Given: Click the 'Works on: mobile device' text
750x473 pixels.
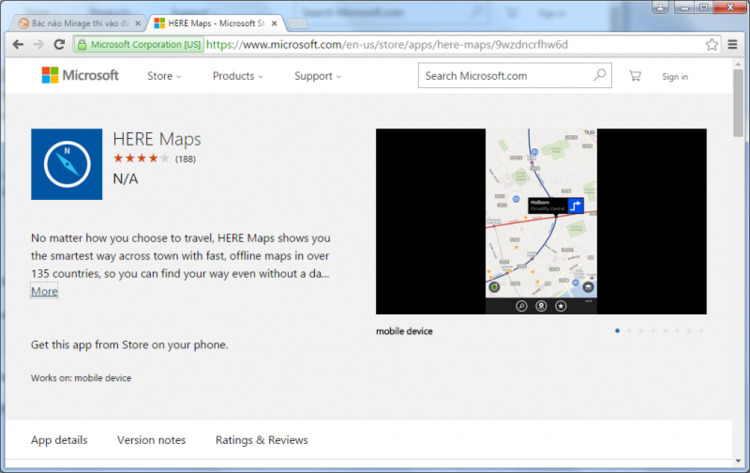Looking at the screenshot, I should point(81,378).
